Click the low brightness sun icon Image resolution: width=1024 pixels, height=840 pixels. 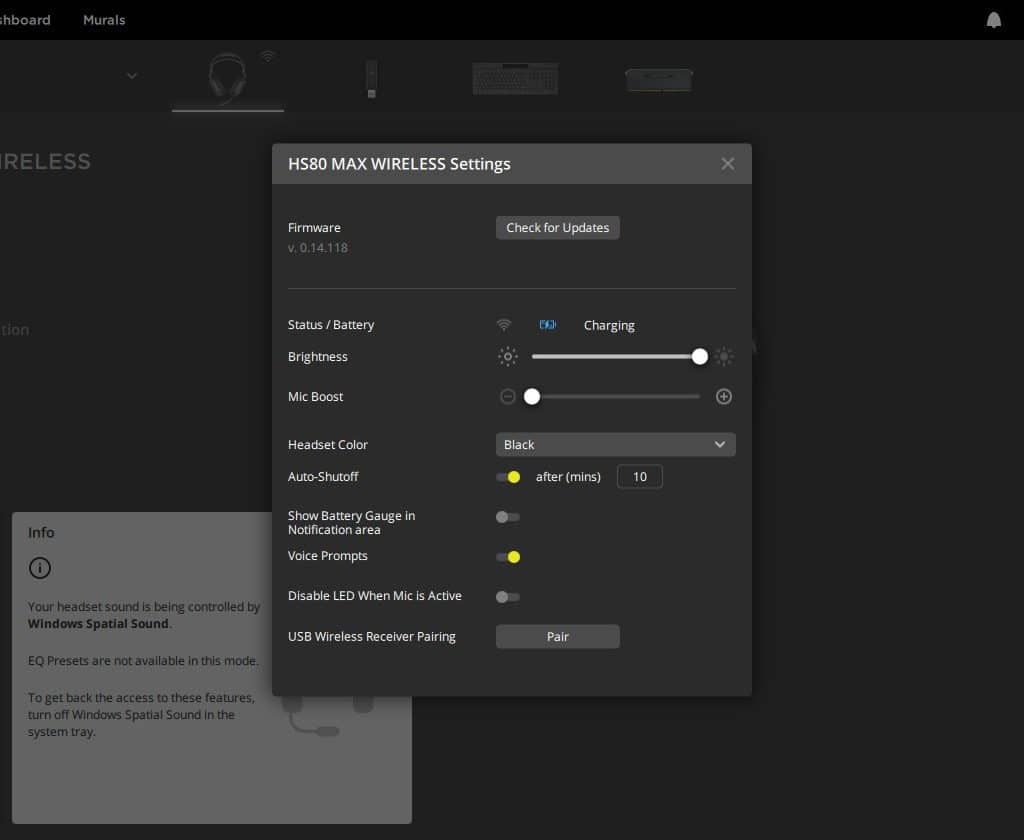click(x=508, y=357)
